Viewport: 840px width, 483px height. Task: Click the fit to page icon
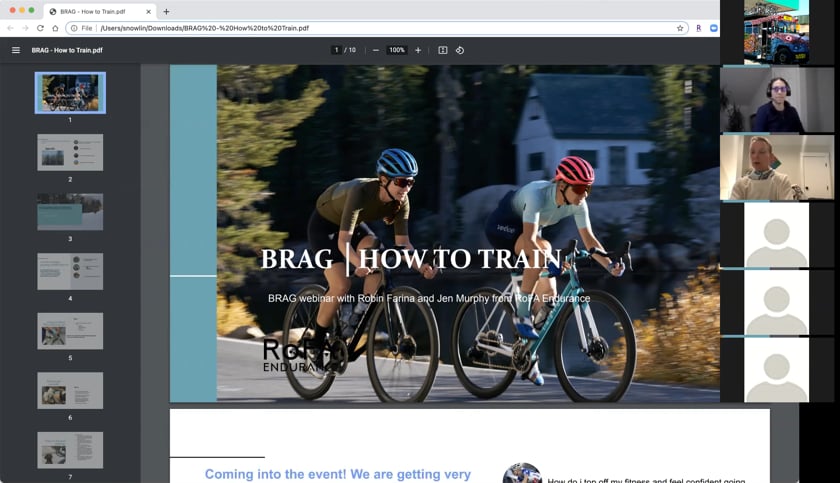click(442, 50)
